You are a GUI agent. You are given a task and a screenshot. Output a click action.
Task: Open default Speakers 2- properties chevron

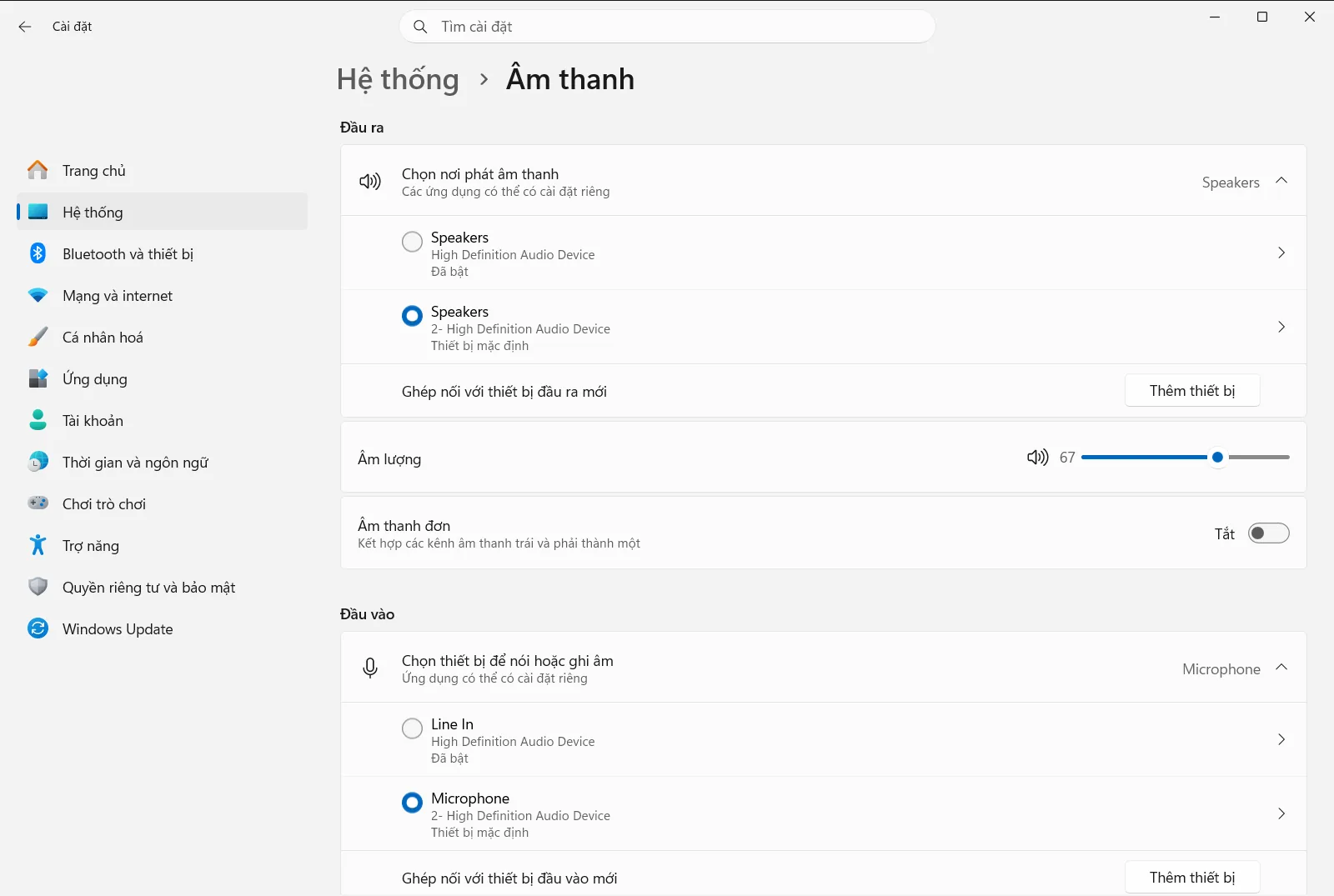(x=1281, y=327)
